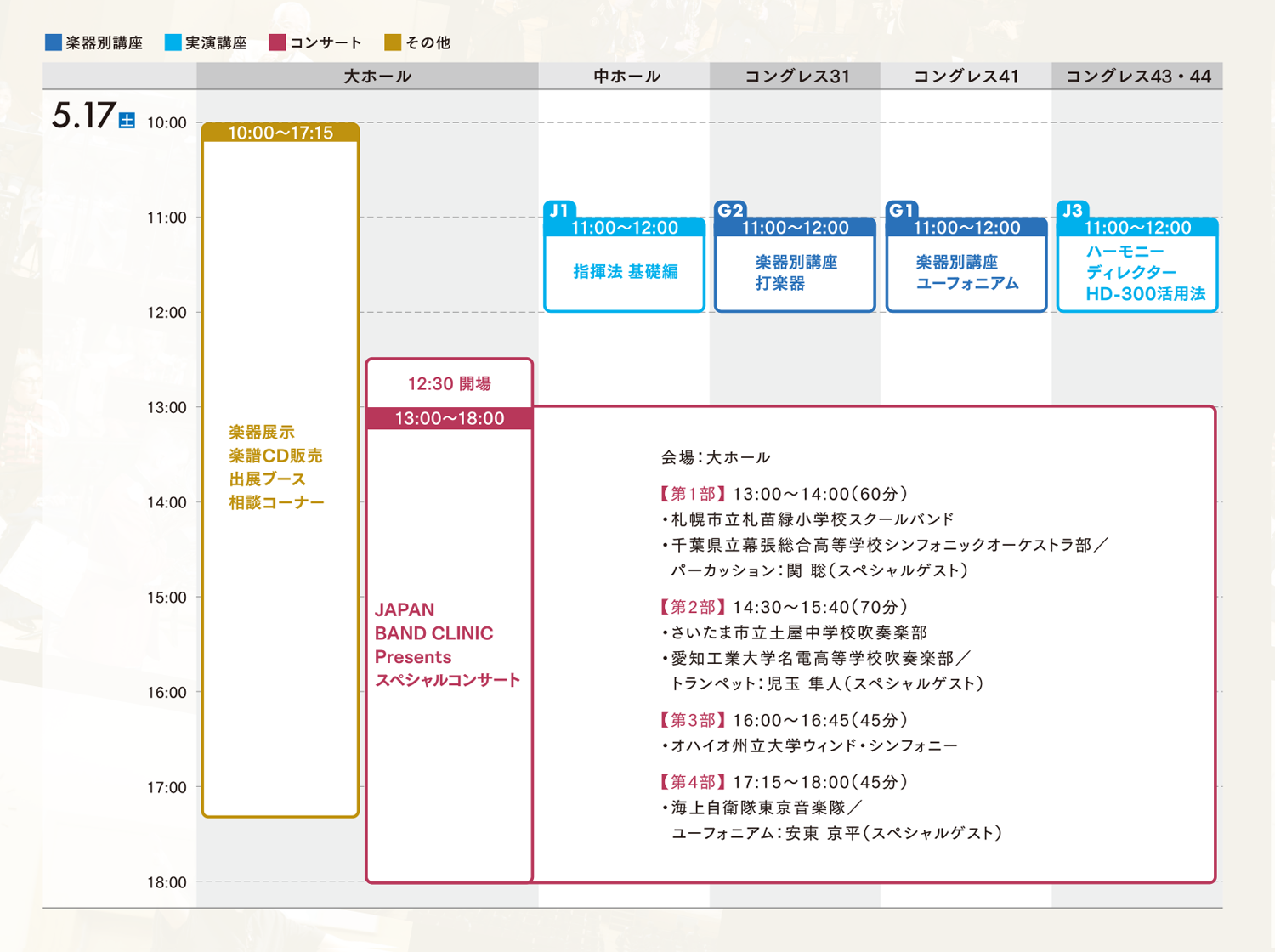This screenshot has height=952, width=1275.
Task: Click the 10:00～17:15 exhibition time bar
Action: pos(280,133)
